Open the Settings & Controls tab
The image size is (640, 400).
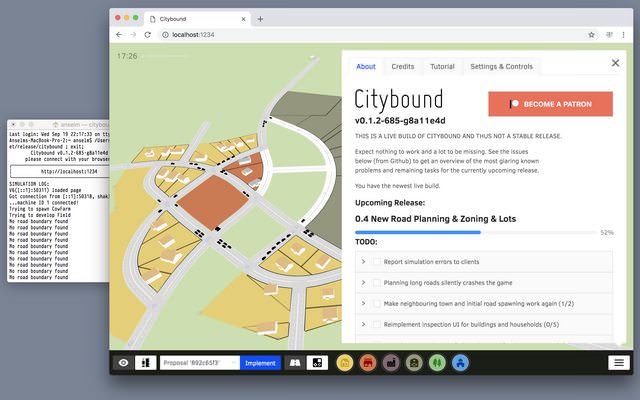click(x=501, y=67)
